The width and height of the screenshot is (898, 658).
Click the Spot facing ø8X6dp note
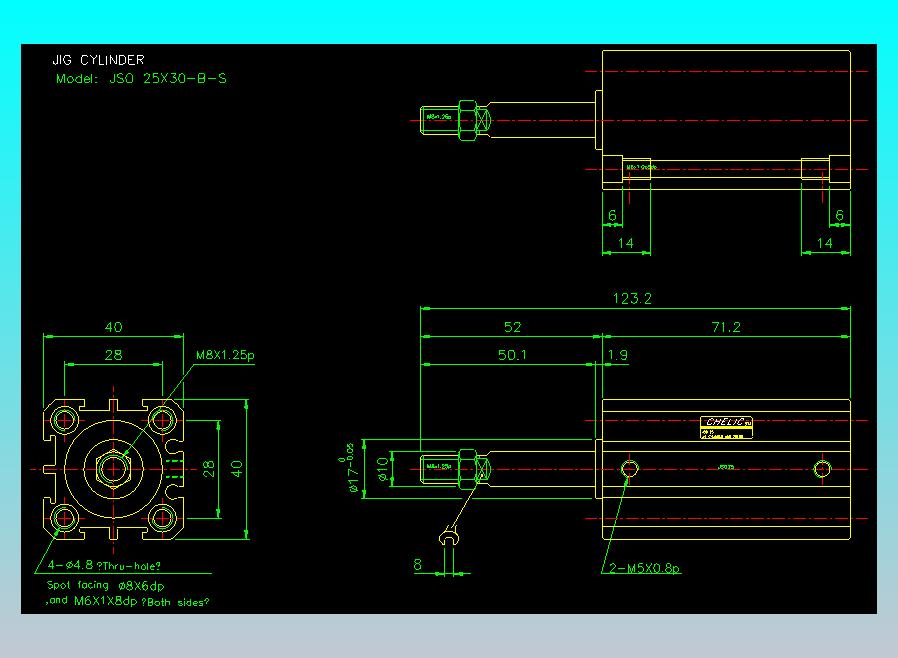tap(105, 585)
